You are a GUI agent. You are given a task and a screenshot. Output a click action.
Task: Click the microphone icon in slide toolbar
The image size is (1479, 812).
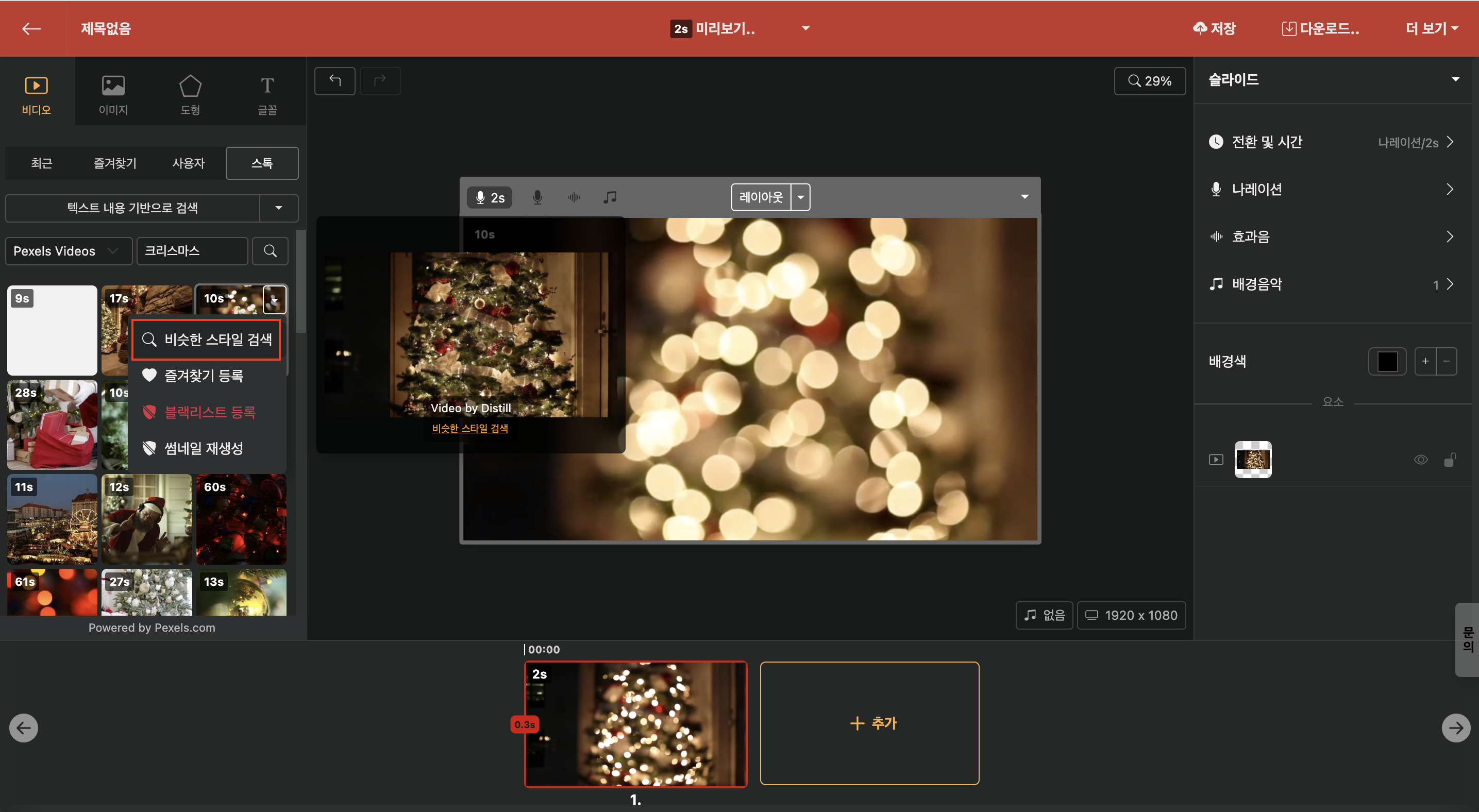pyautogui.click(x=537, y=197)
